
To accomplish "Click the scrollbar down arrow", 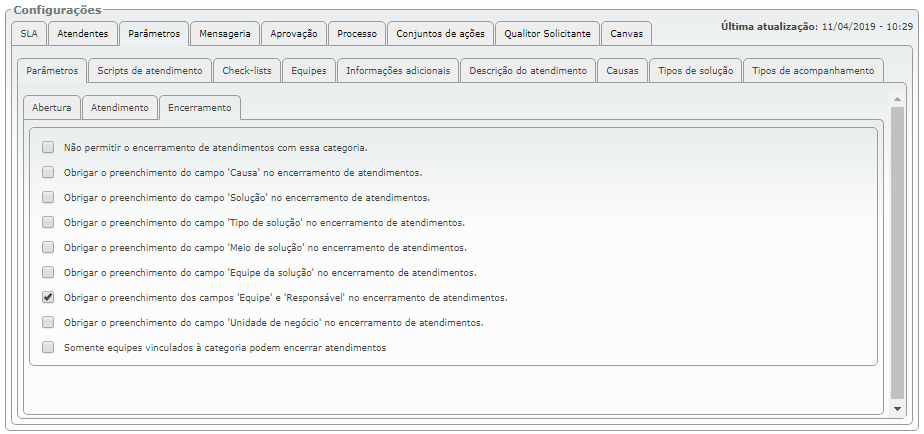I will [897, 408].
